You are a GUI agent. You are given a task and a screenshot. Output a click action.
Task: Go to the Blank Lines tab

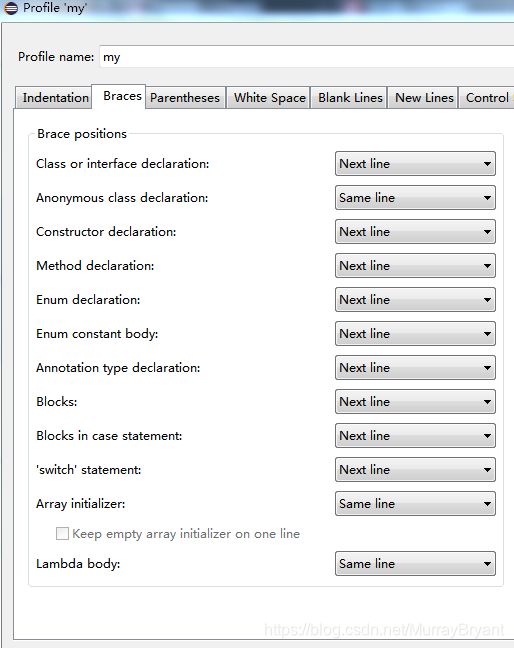[350, 98]
